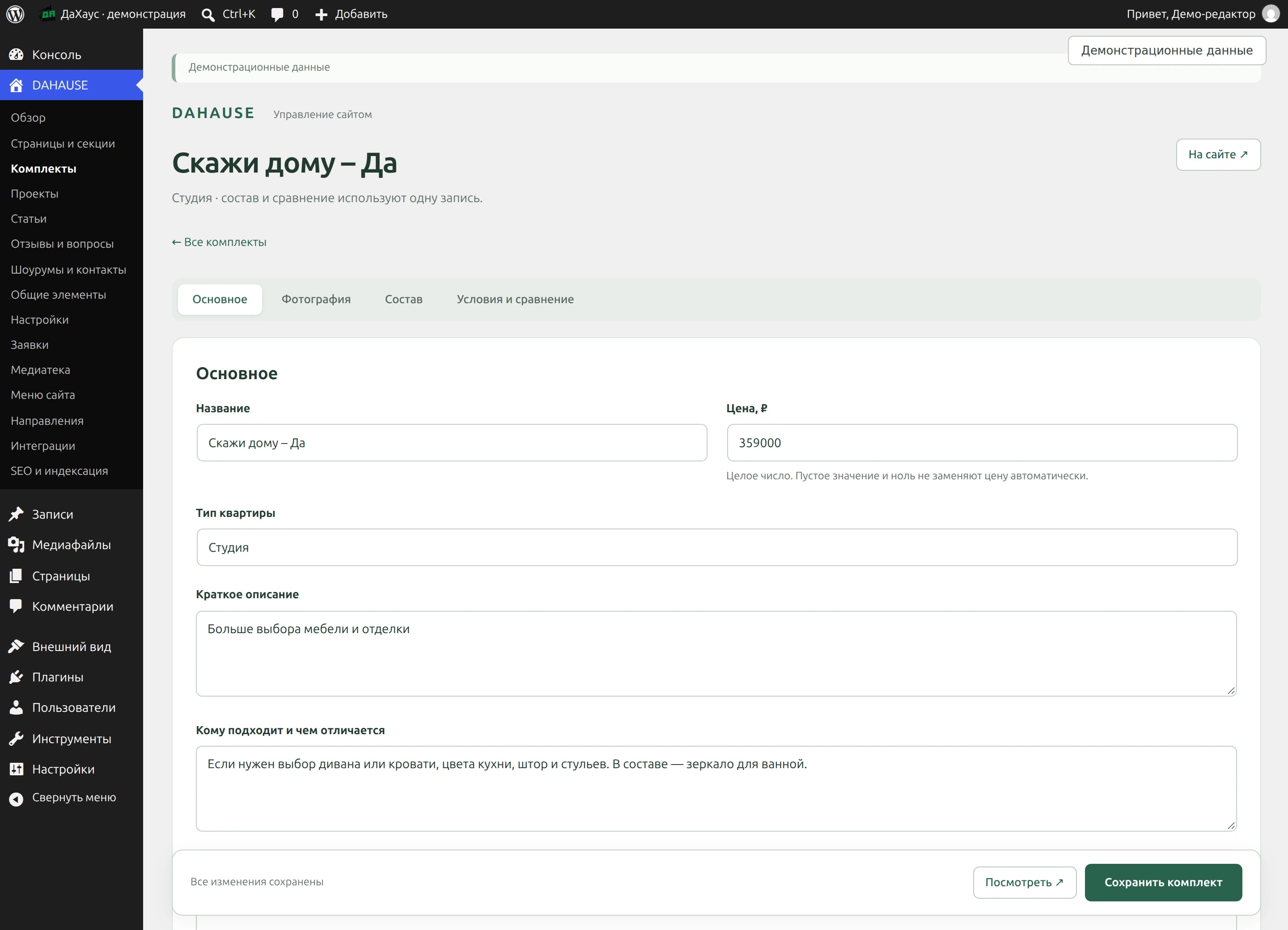Follow the Все комплекты back link
The width and height of the screenshot is (1288, 930).
click(219, 242)
